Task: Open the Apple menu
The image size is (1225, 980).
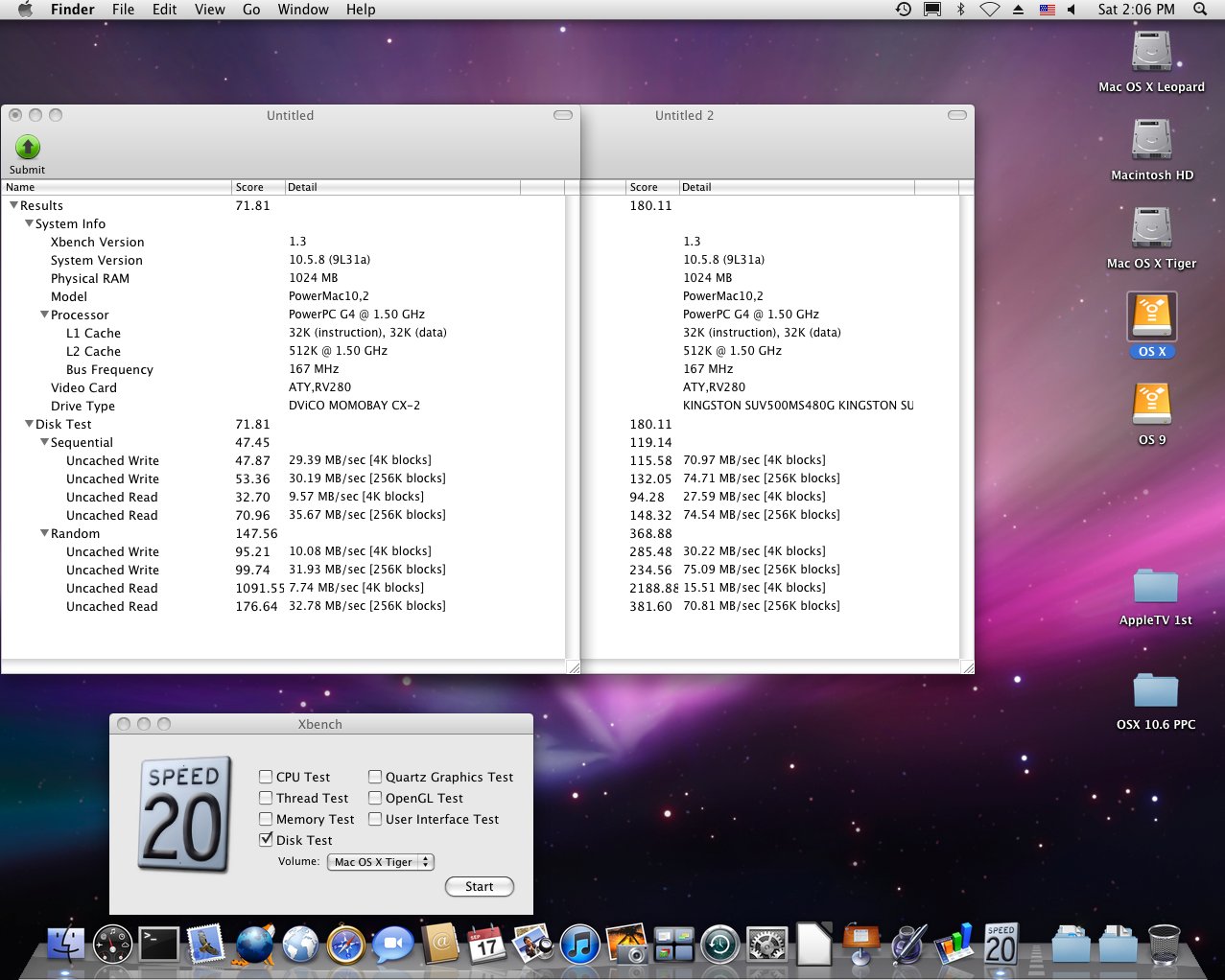Action: 25,10
